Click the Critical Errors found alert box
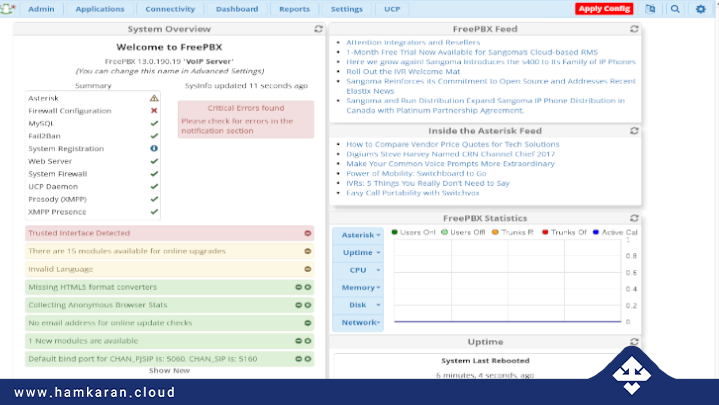This screenshot has width=719, height=405. click(246, 119)
